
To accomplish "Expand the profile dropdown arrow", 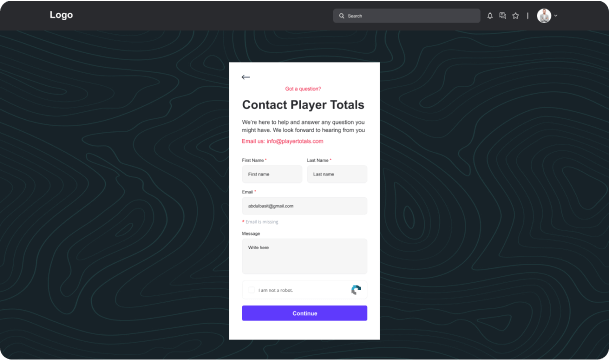I will click(556, 16).
